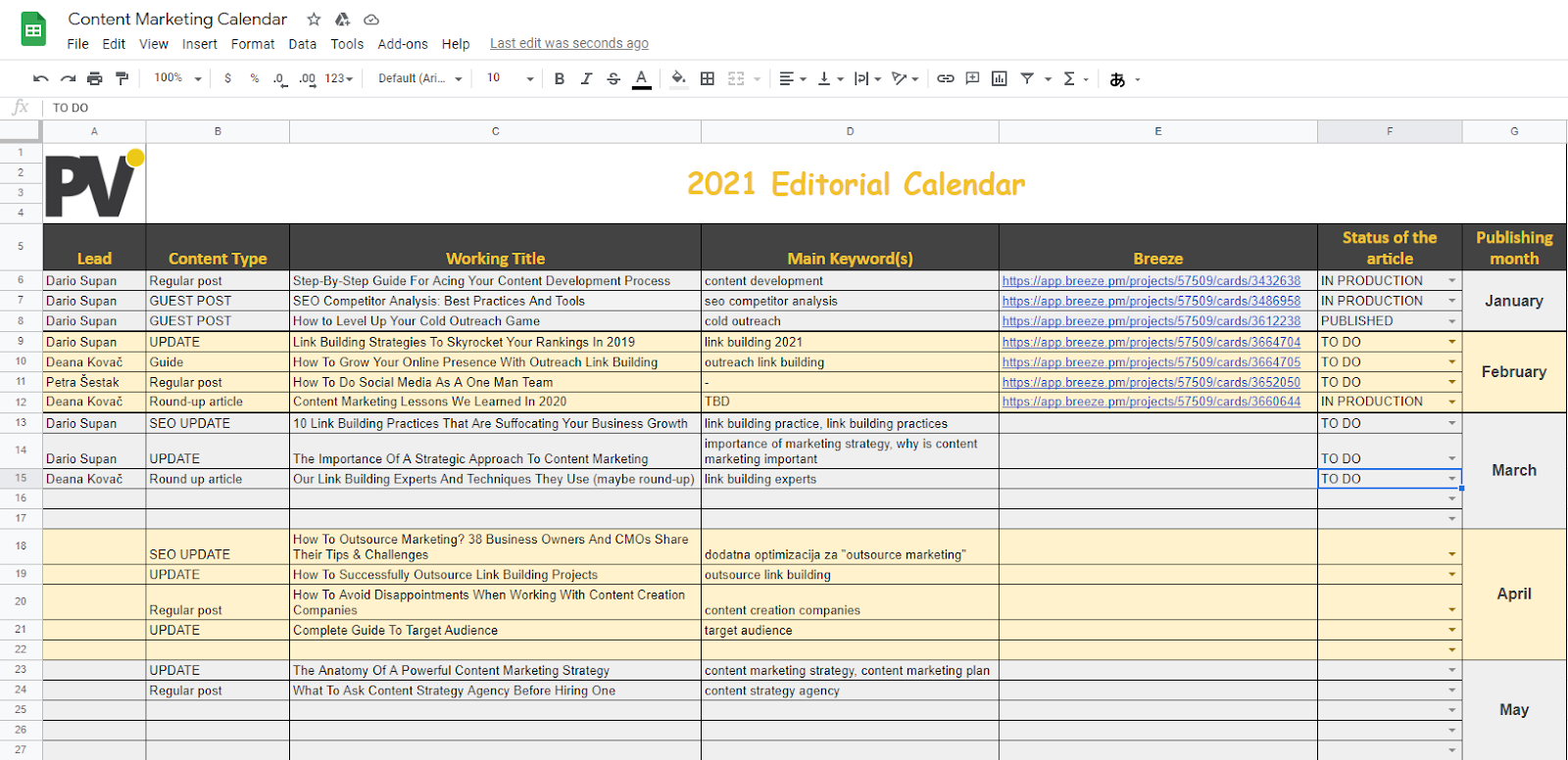
Task: Open the input tools icon
Action: [x=1117, y=79]
